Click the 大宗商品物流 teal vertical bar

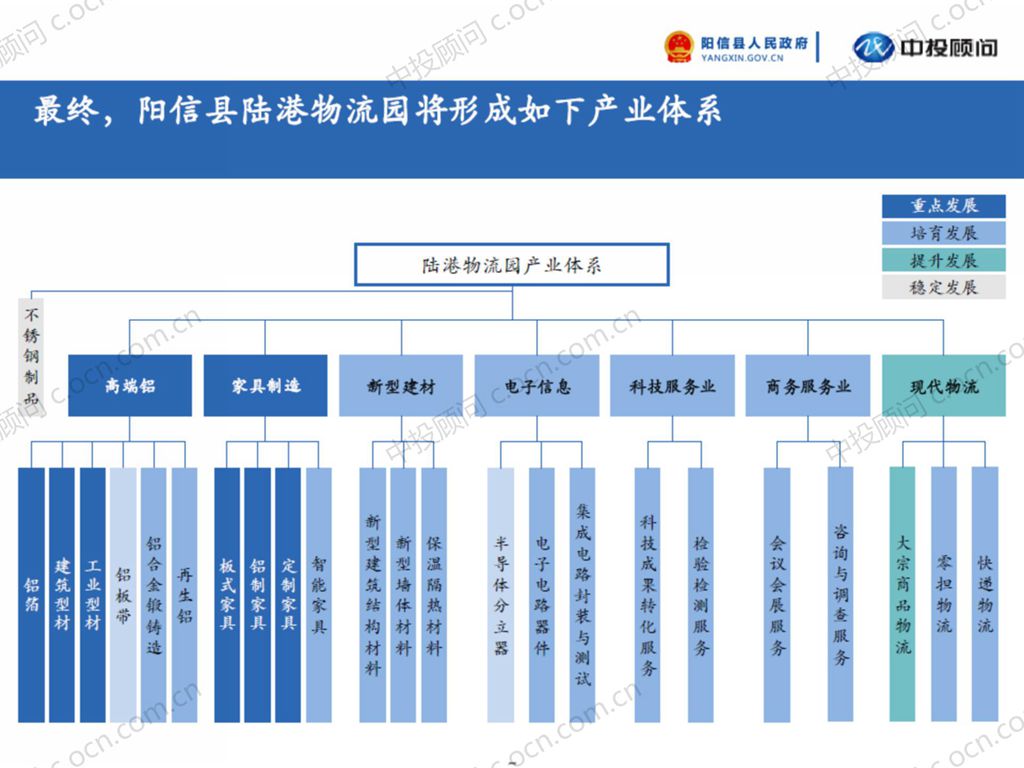tap(902, 594)
